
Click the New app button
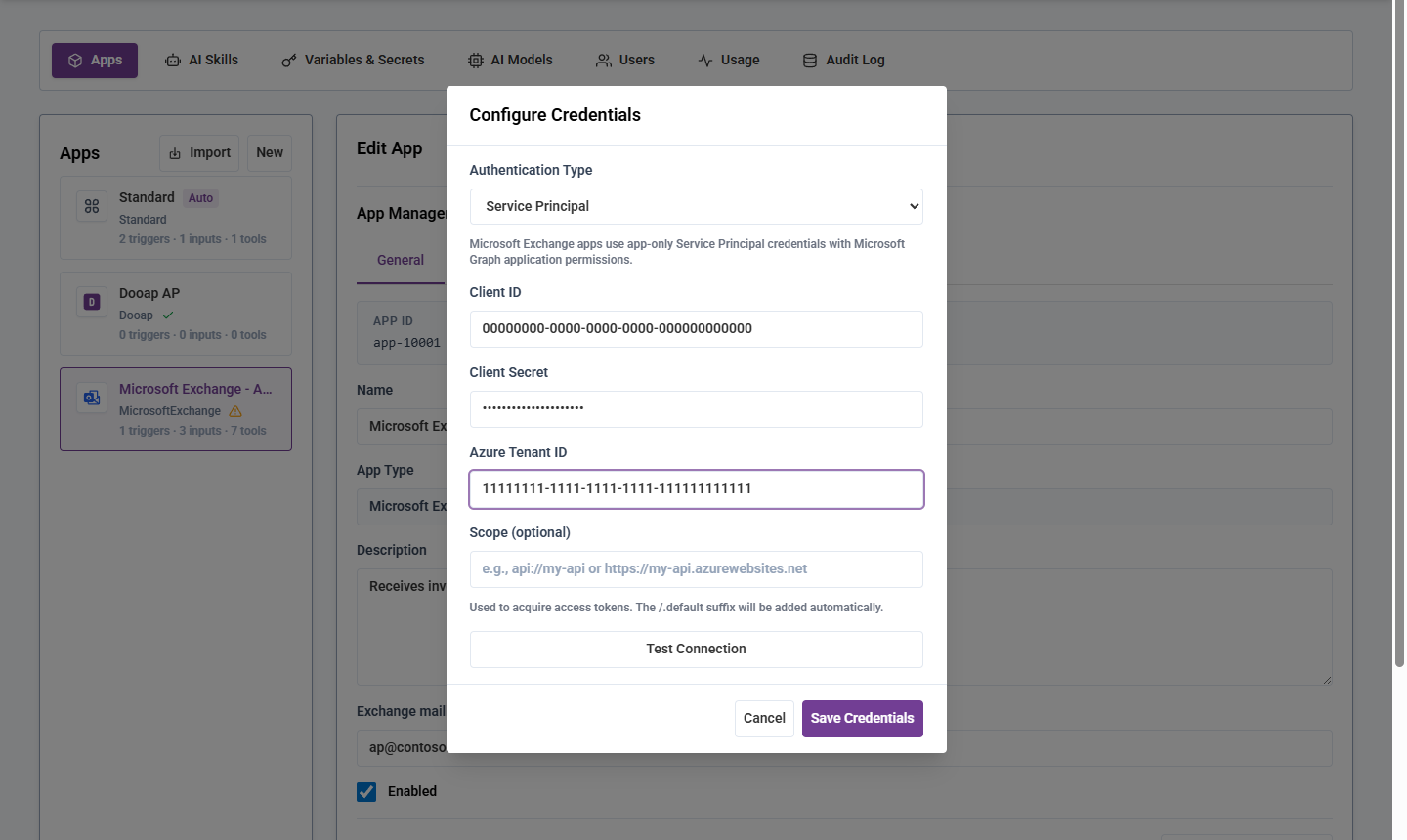pos(270,153)
